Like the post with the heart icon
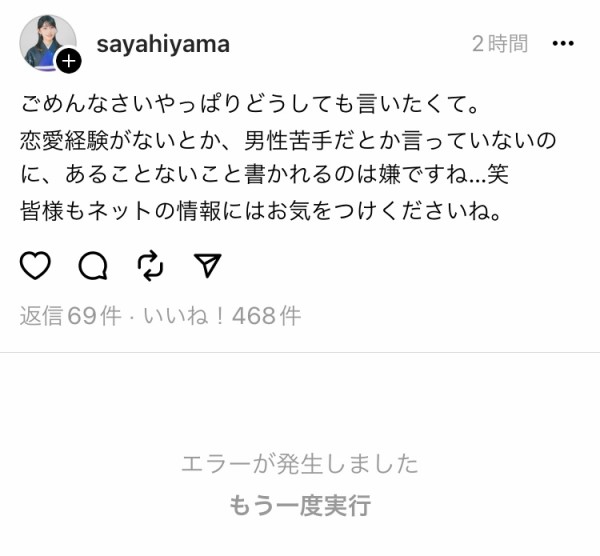 (35, 265)
